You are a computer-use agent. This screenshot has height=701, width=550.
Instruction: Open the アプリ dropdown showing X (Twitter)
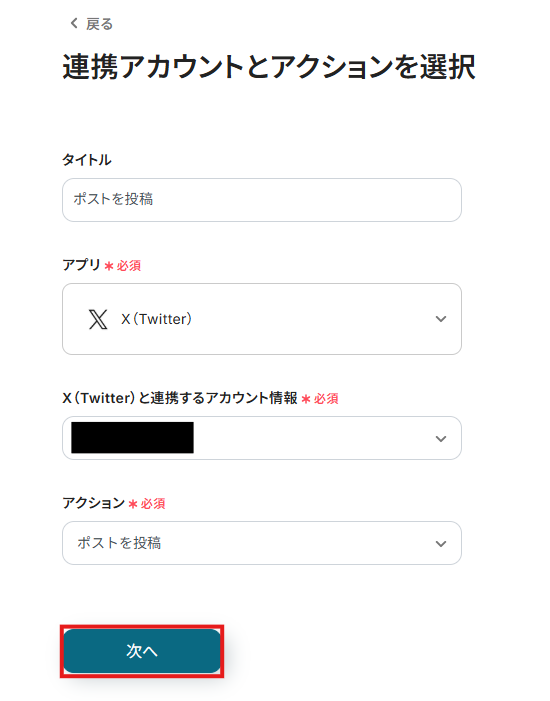click(x=262, y=319)
